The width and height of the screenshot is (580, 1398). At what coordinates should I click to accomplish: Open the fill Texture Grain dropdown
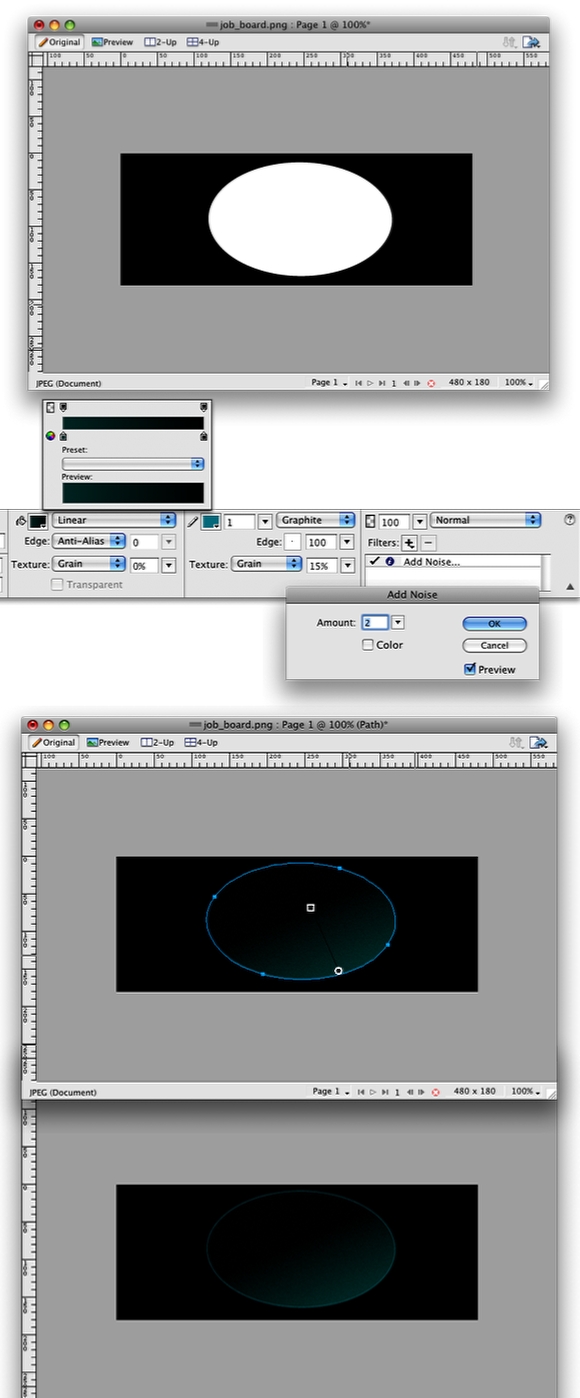tap(88, 564)
